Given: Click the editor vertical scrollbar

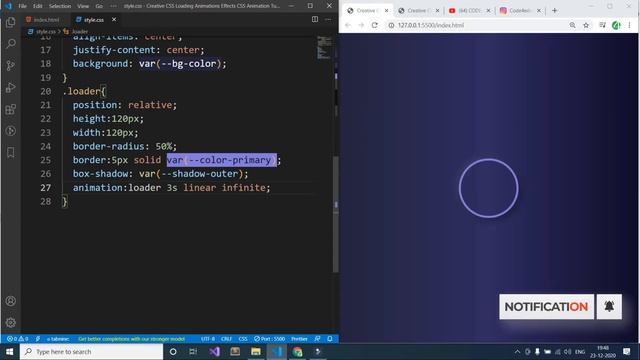Looking at the screenshot, I should (336, 214).
